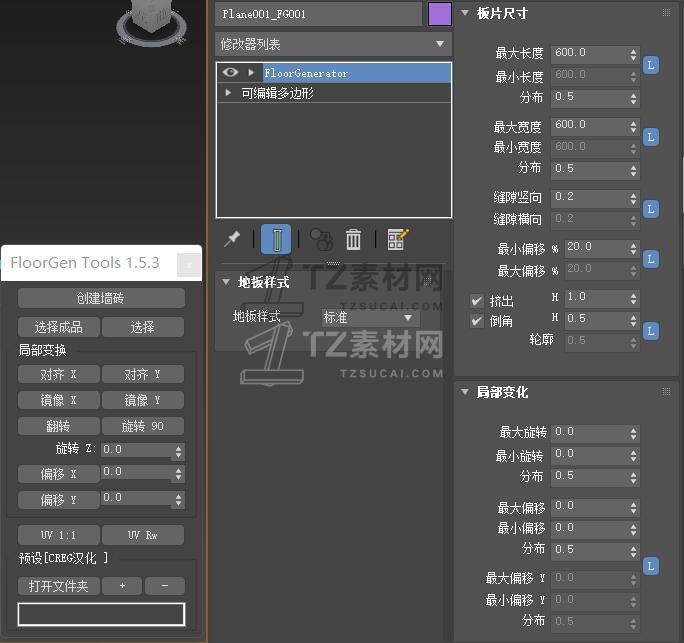Image resolution: width=684 pixels, height=643 pixels.
Task: Add preset with the + button
Action: coord(122,586)
